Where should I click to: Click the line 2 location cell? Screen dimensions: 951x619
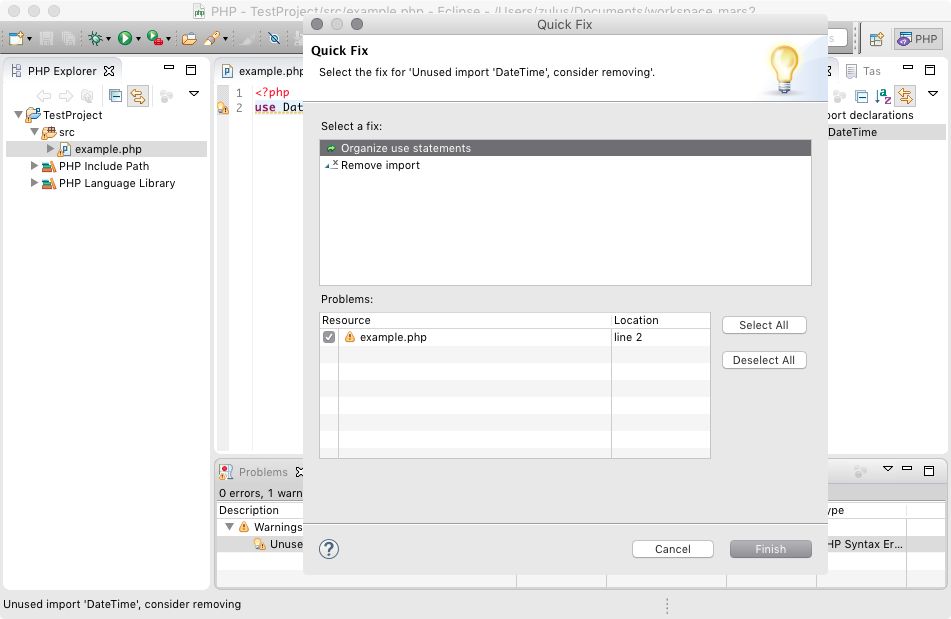tap(660, 337)
